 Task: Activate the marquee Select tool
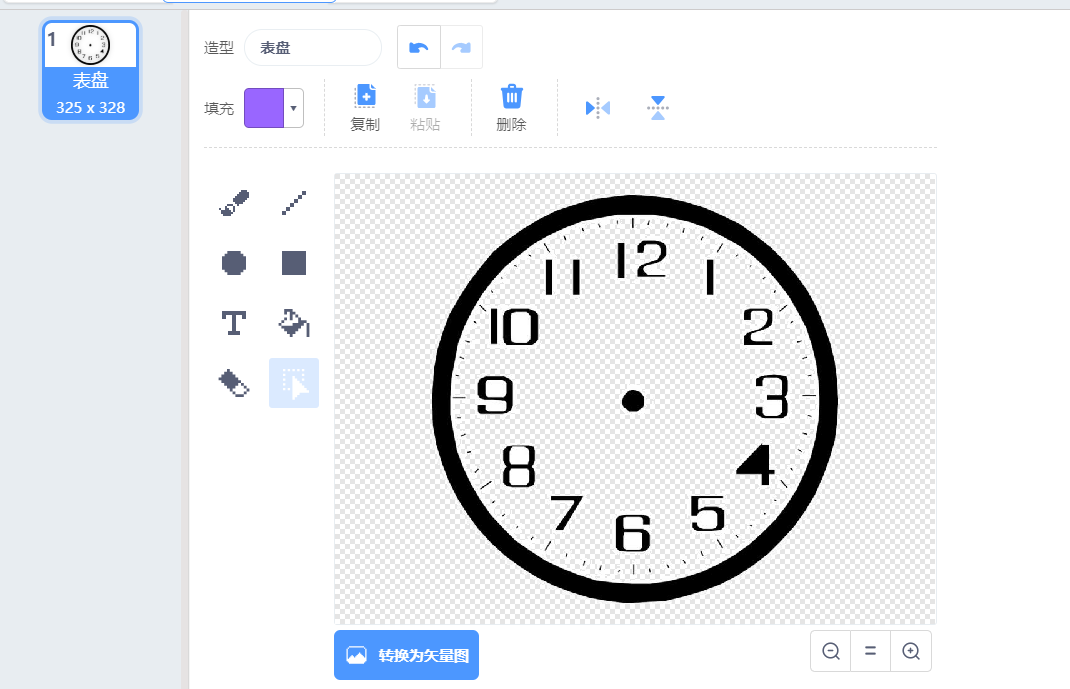tap(294, 383)
